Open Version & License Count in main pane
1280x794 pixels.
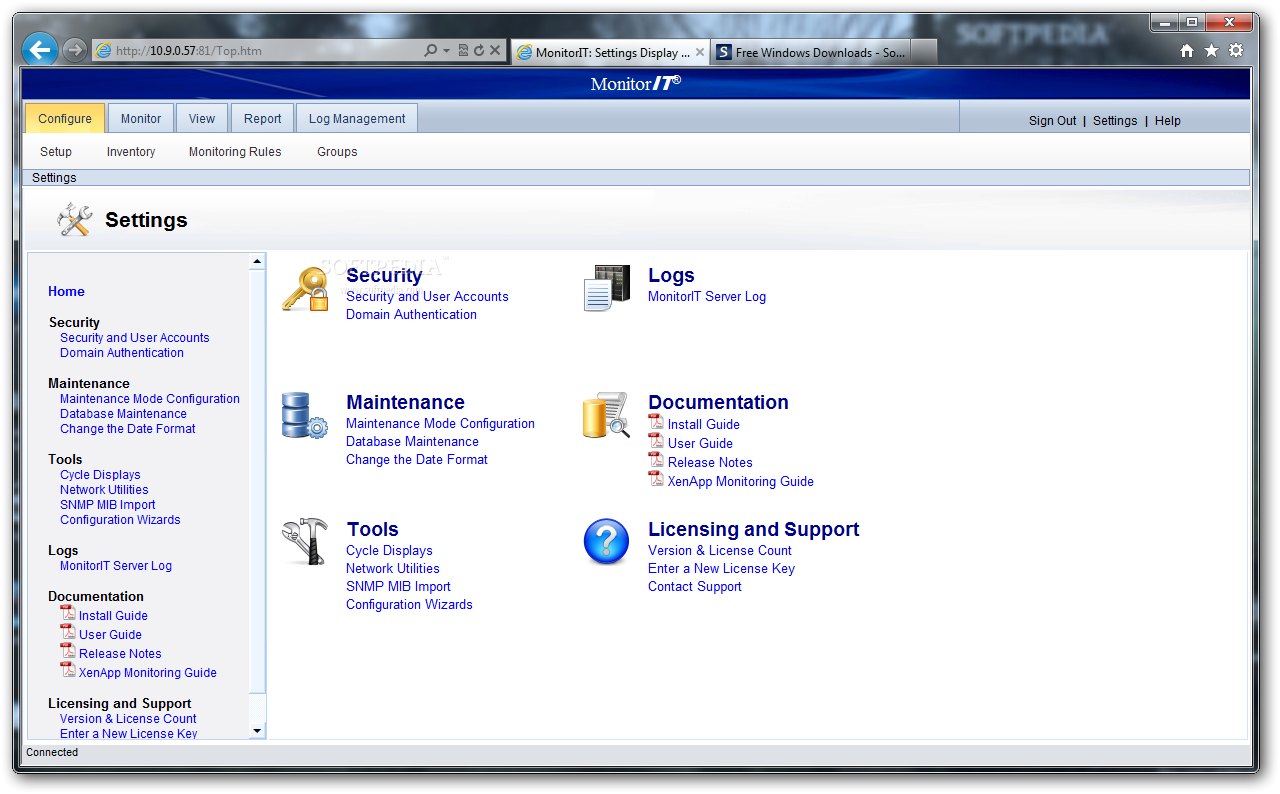click(720, 550)
